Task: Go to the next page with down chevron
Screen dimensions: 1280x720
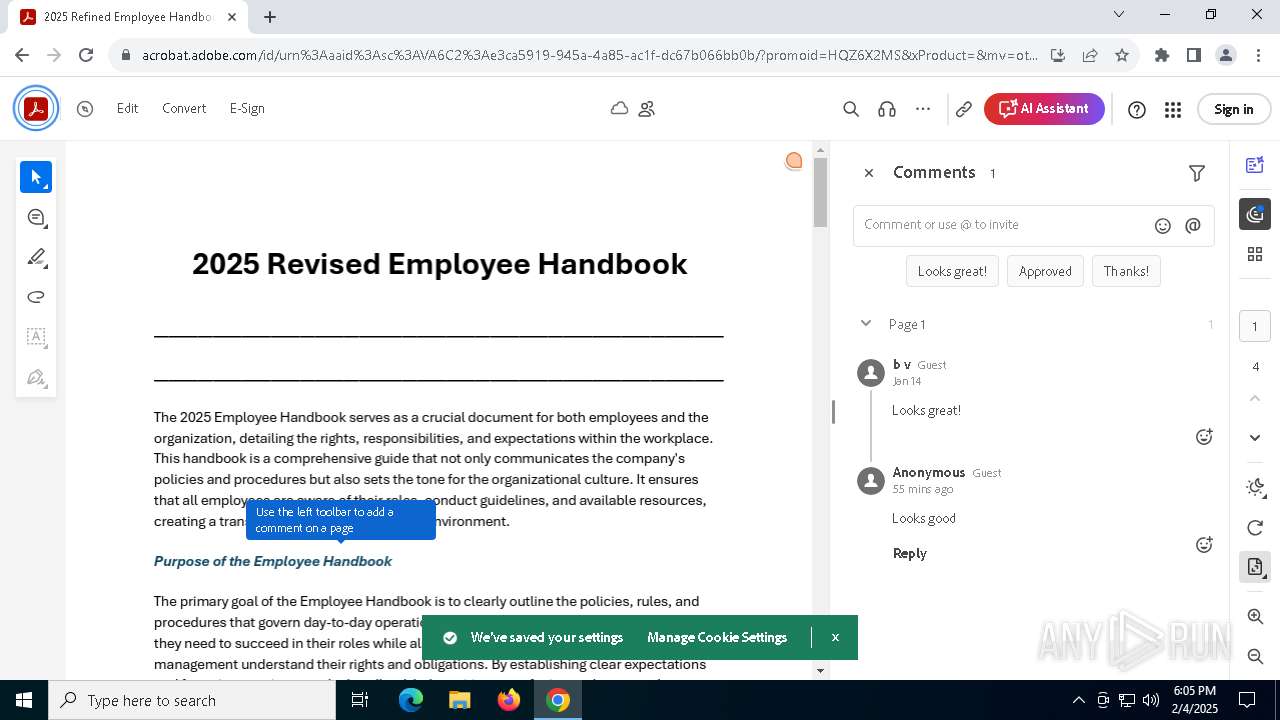Action: pyautogui.click(x=1255, y=438)
